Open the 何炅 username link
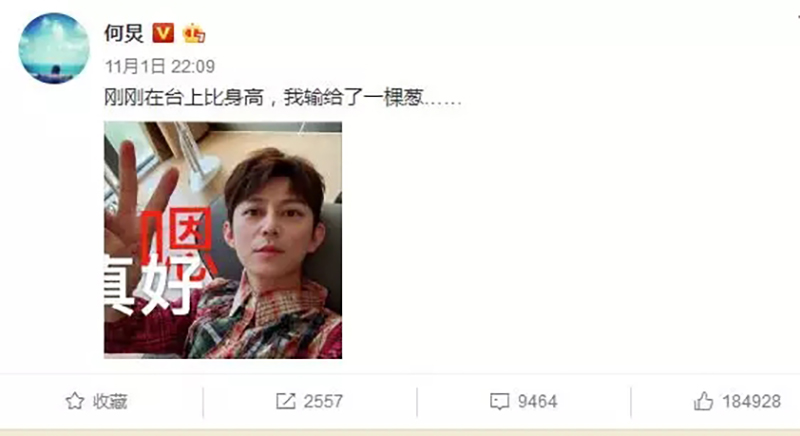This screenshot has height=436, width=800. point(124,33)
